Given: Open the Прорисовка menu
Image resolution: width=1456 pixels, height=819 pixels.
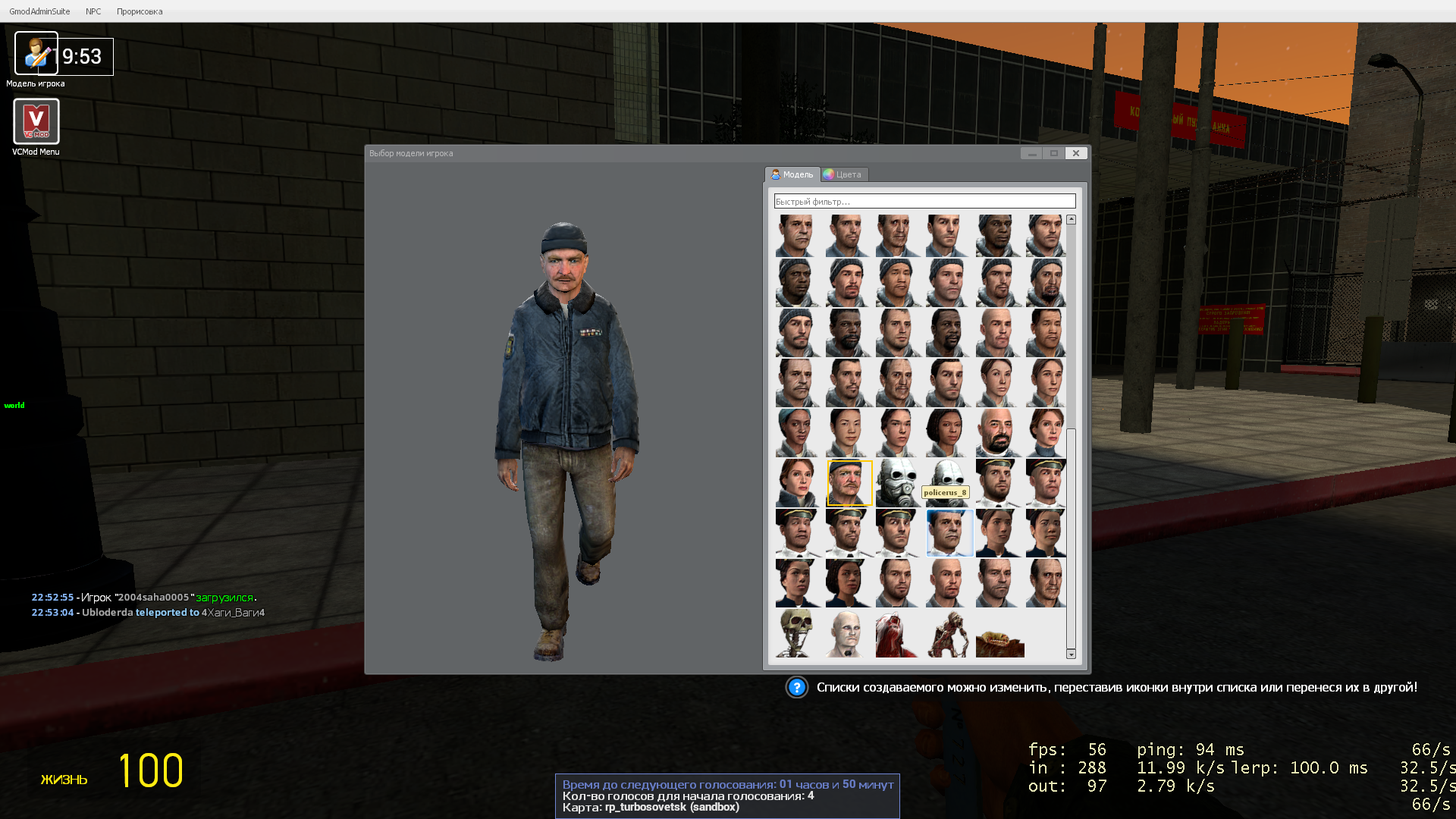Looking at the screenshot, I should point(140,11).
